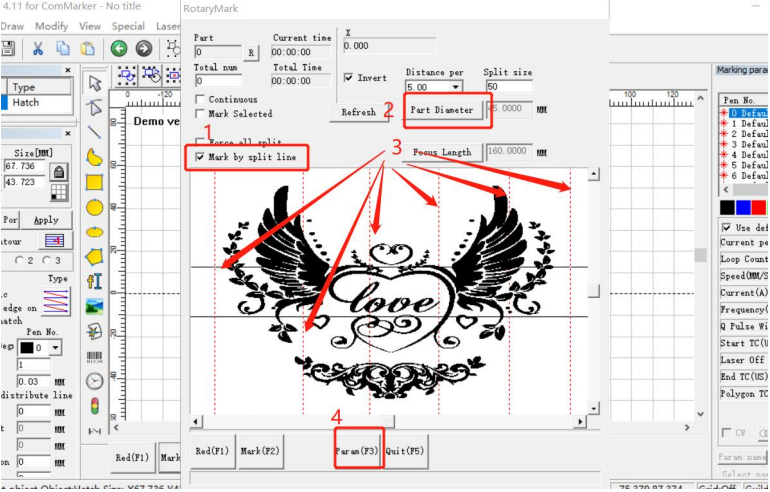This screenshot has height=492, width=770.
Task: Toggle the Mark by split line checkbox
Action: click(x=201, y=157)
